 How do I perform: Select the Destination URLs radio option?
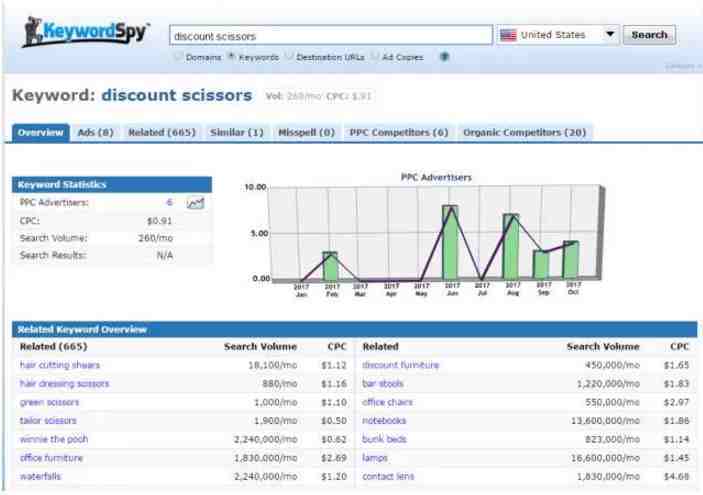tap(289, 57)
